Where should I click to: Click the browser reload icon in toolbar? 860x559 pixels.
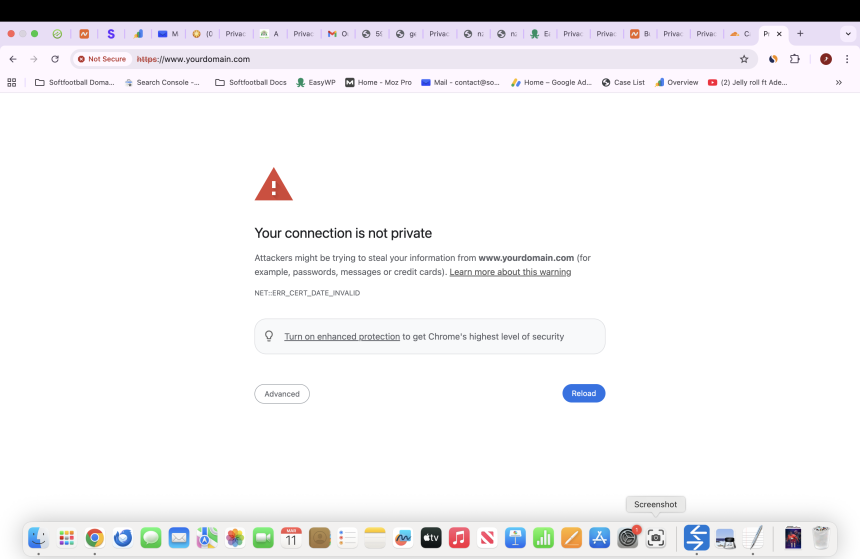(55, 59)
